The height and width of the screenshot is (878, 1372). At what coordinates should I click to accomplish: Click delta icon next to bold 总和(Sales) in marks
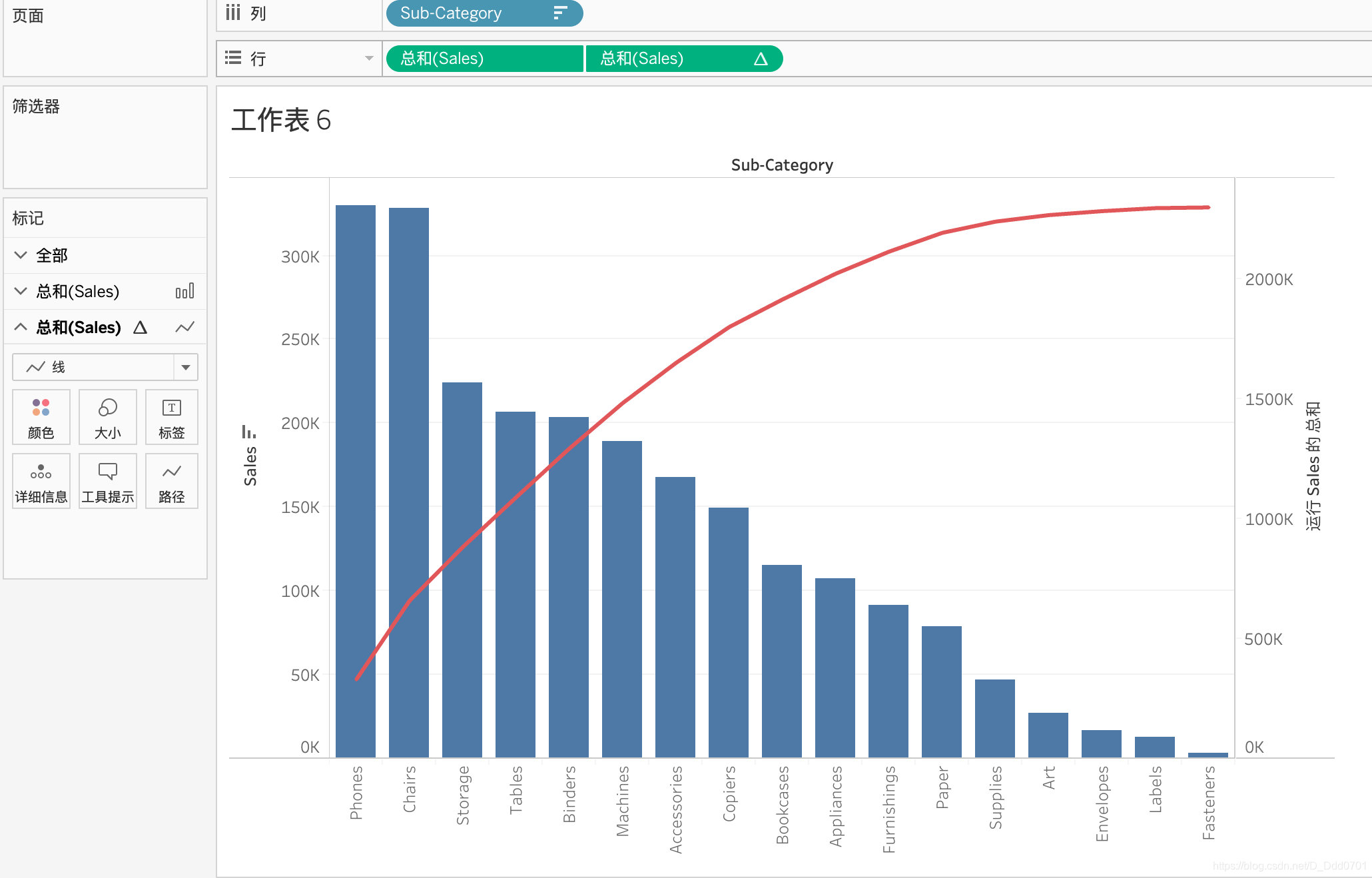pos(140,327)
